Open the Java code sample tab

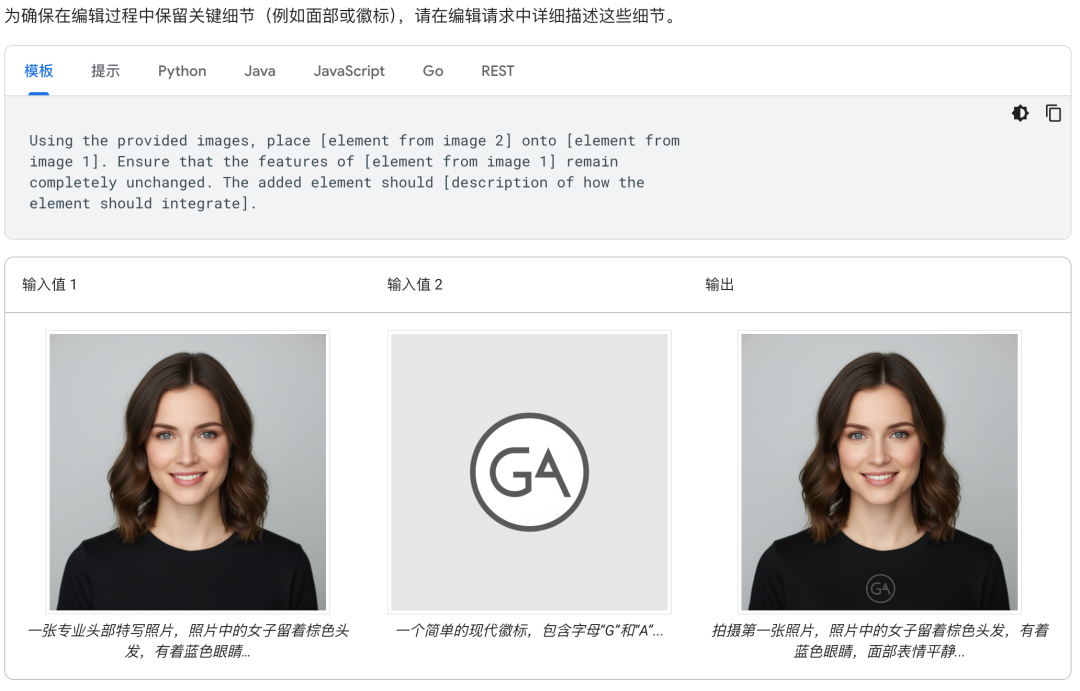[x=259, y=71]
